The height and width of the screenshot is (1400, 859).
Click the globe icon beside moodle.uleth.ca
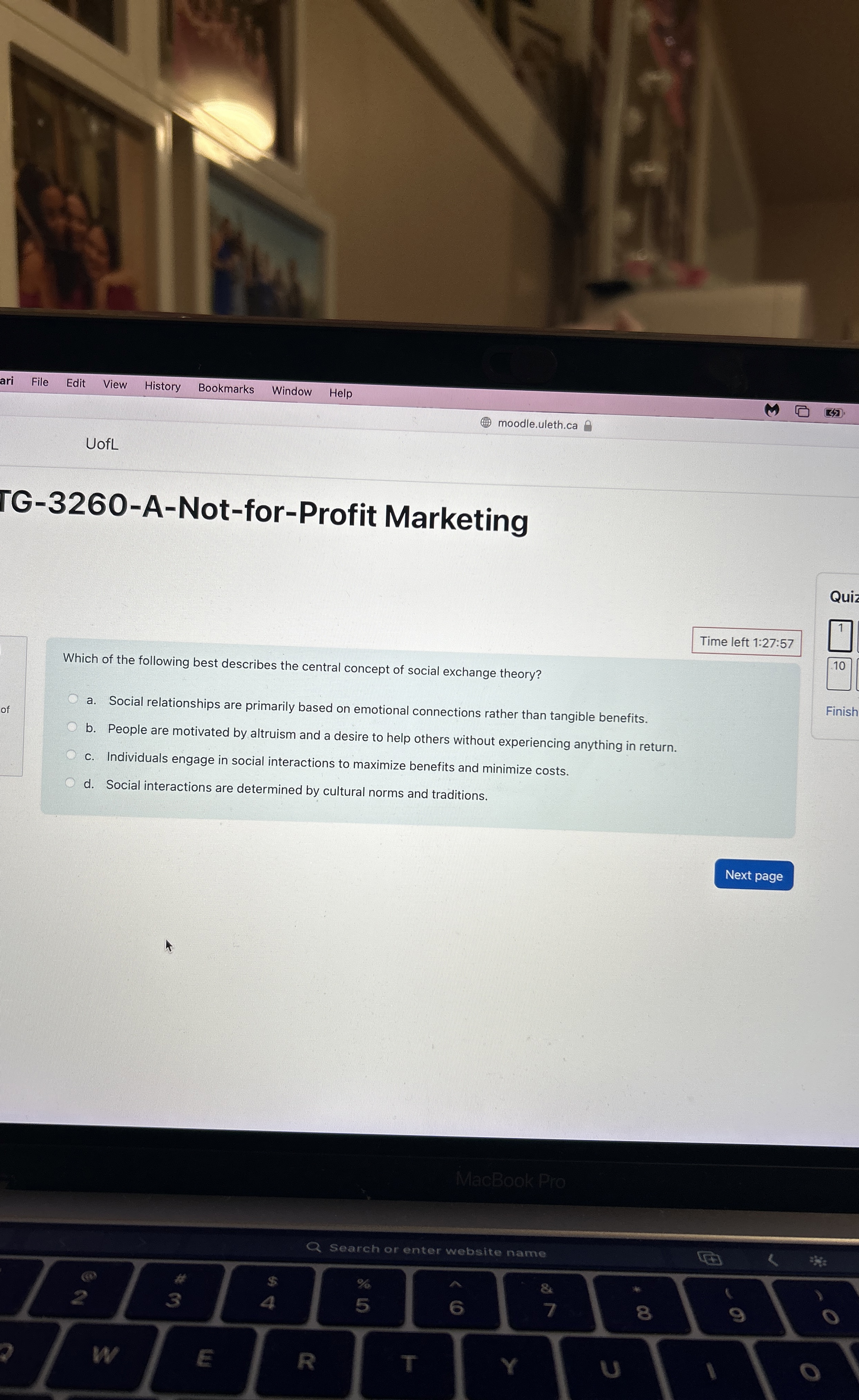coord(486,422)
